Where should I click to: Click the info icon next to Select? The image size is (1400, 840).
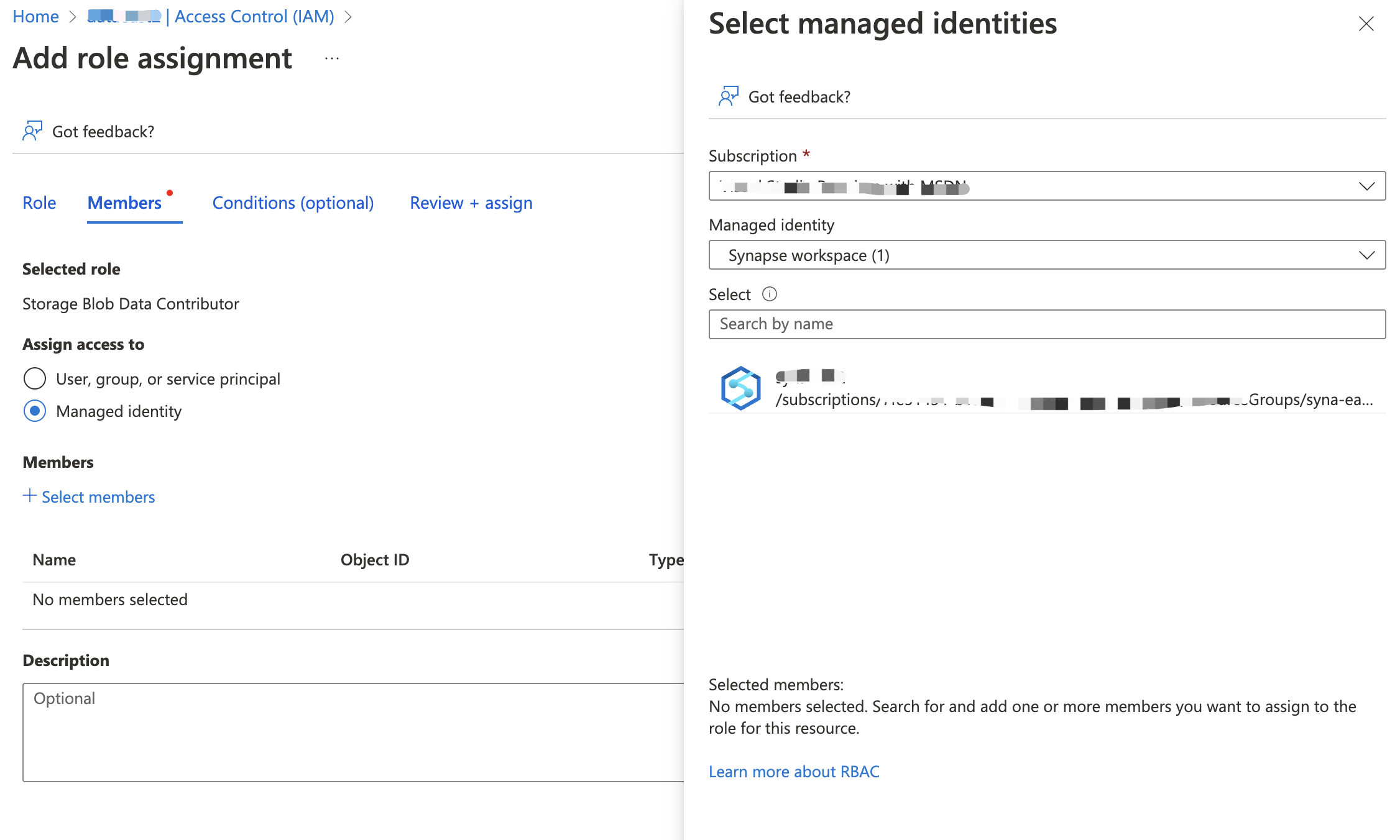(770, 294)
